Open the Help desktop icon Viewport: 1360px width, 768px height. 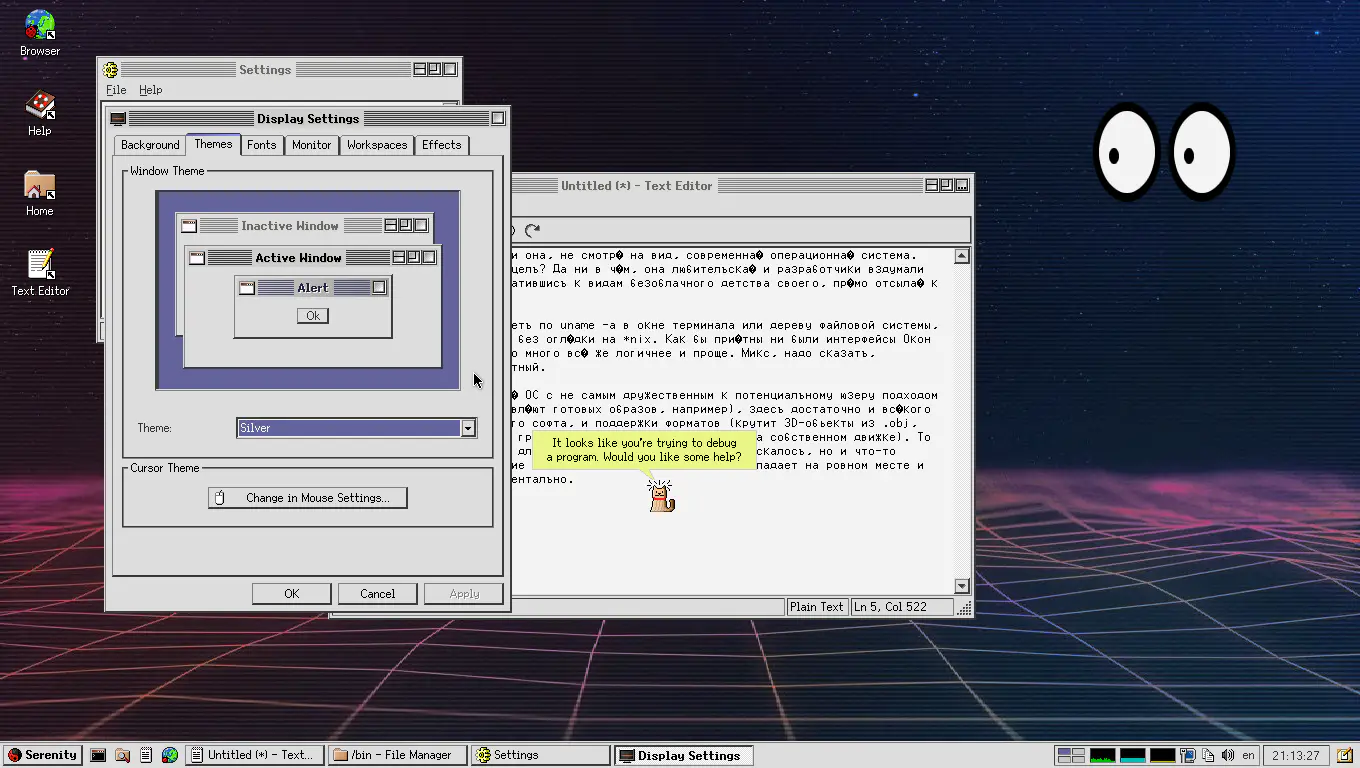[x=40, y=112]
